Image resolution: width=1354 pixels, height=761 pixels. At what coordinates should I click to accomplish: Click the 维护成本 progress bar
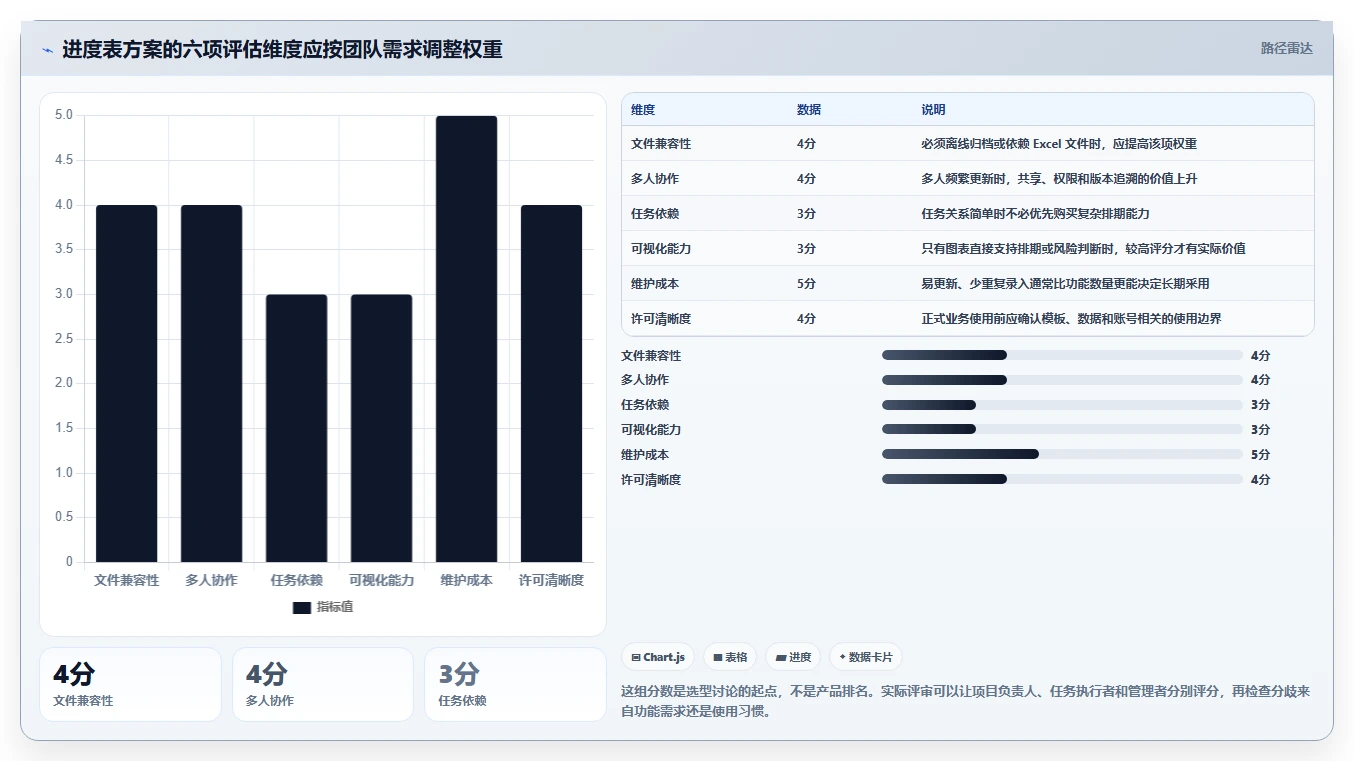click(x=1062, y=454)
